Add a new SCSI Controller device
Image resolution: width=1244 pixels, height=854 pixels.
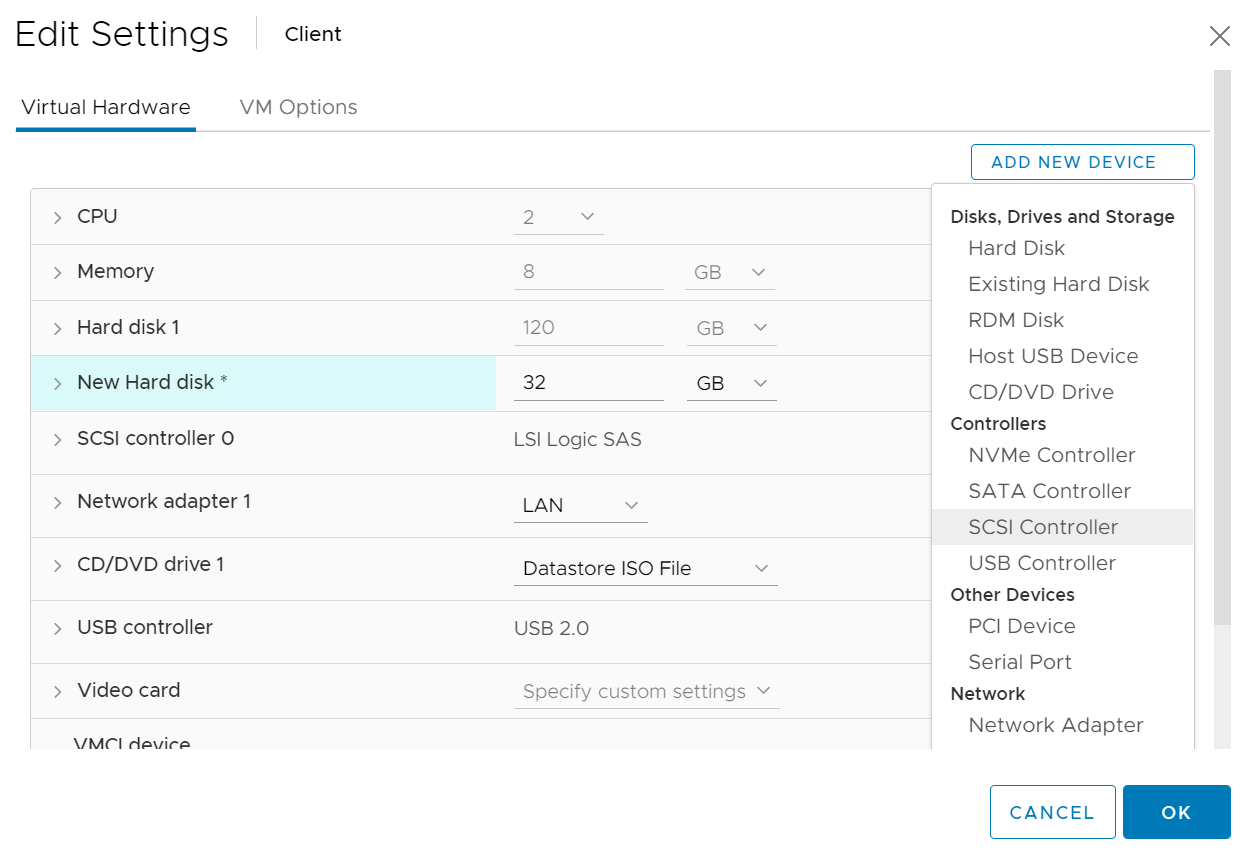click(1042, 527)
